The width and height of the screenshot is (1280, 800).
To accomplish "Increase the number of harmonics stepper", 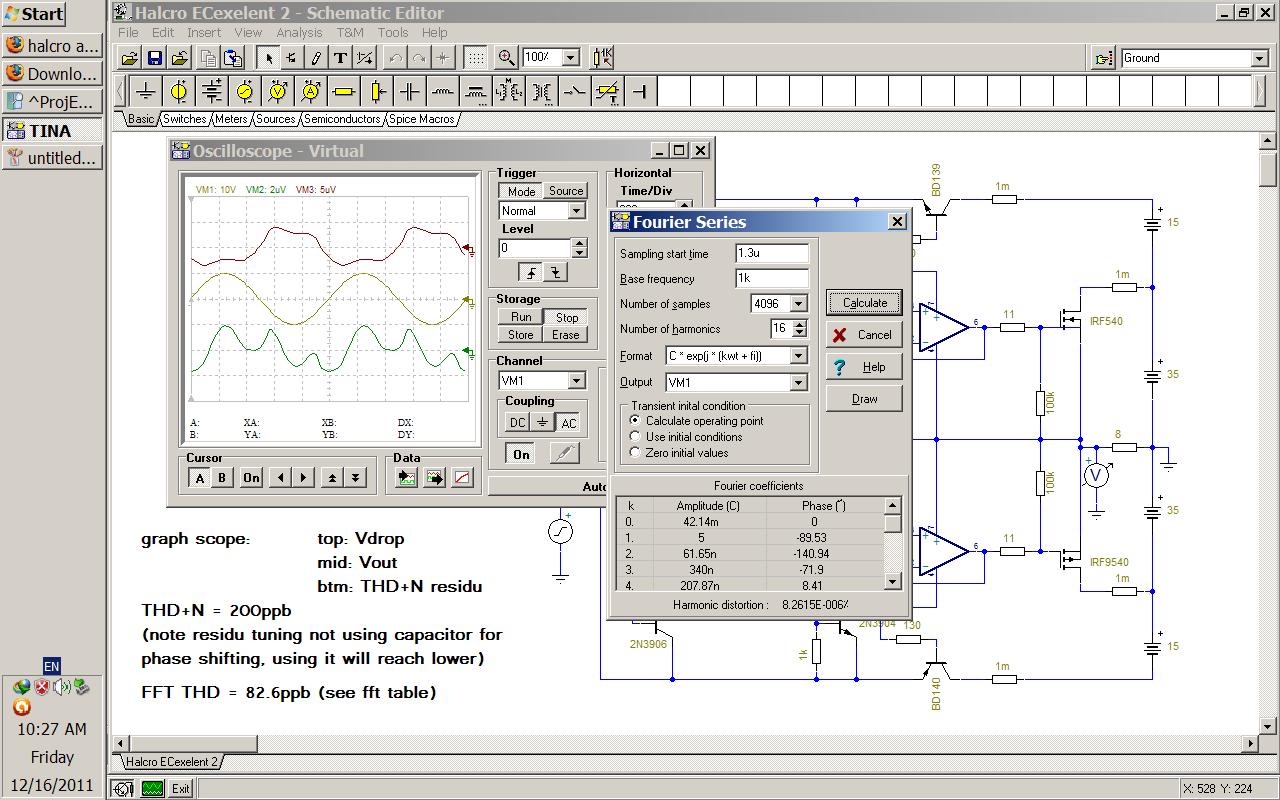I will (x=800, y=324).
